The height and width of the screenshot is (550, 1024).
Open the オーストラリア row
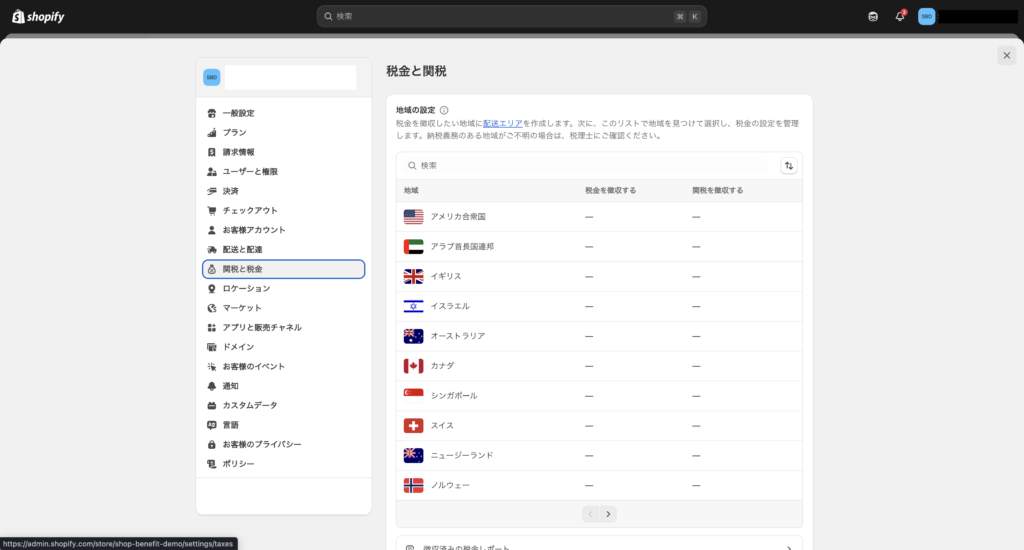tap(599, 336)
